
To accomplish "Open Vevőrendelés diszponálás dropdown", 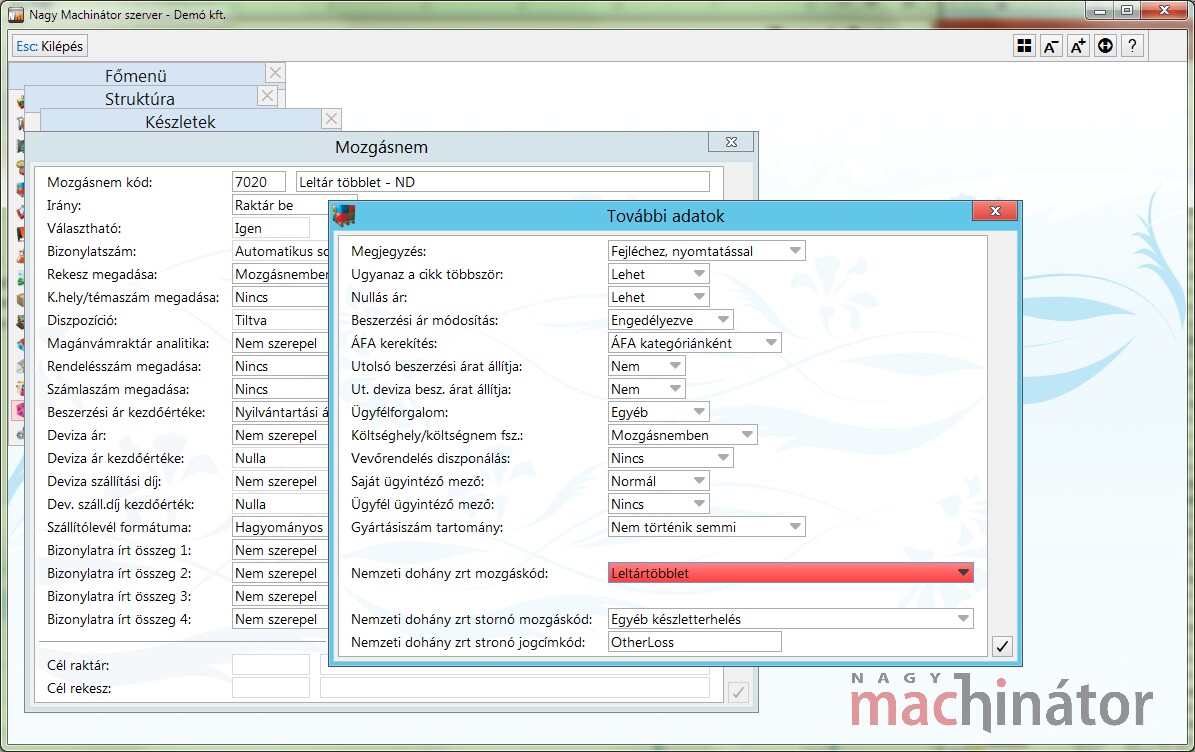I will click(671, 458).
